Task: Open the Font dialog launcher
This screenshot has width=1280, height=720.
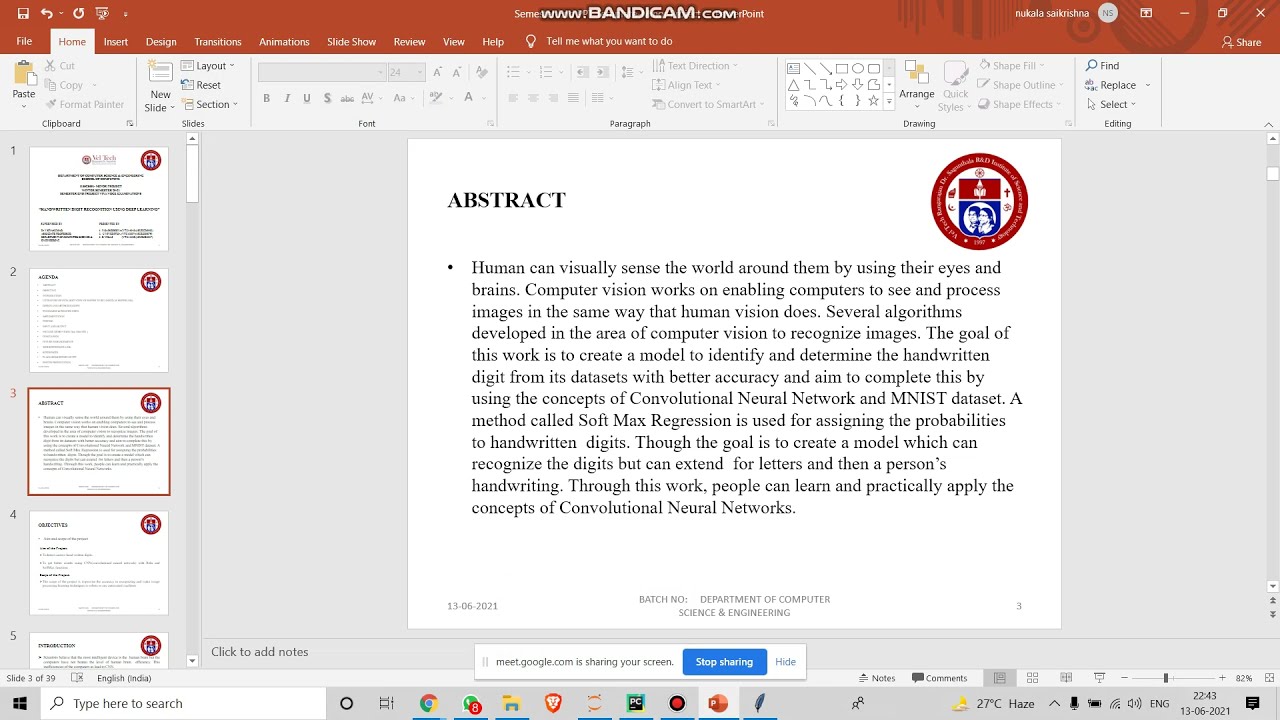Action: (x=490, y=123)
